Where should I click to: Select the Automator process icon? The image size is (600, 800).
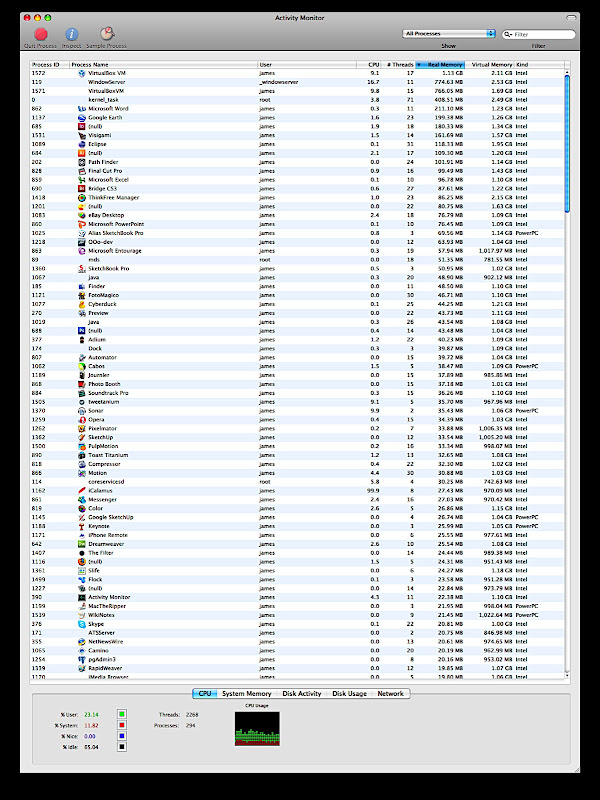pyautogui.click(x=82, y=357)
